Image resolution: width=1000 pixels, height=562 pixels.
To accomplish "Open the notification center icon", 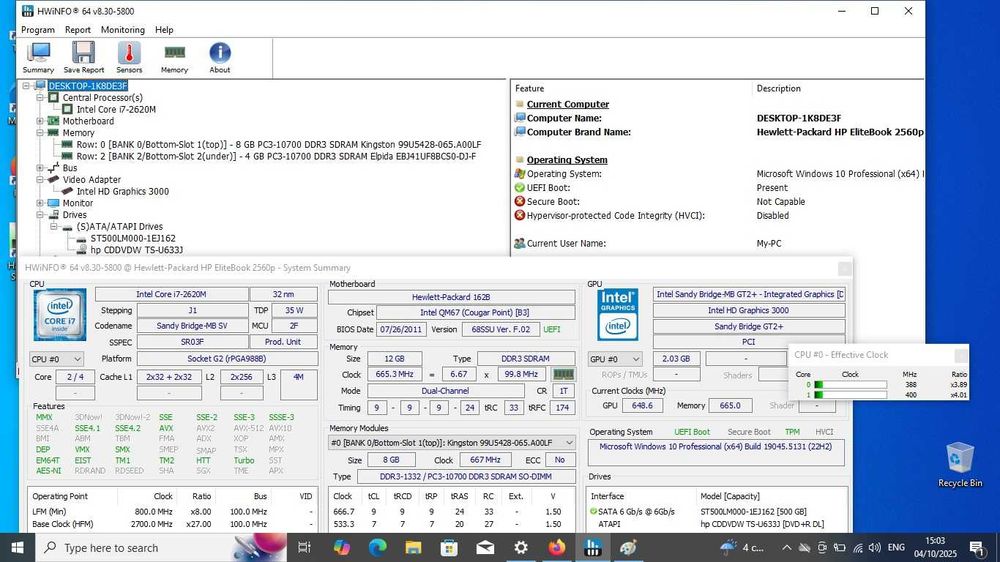I will click(976, 547).
